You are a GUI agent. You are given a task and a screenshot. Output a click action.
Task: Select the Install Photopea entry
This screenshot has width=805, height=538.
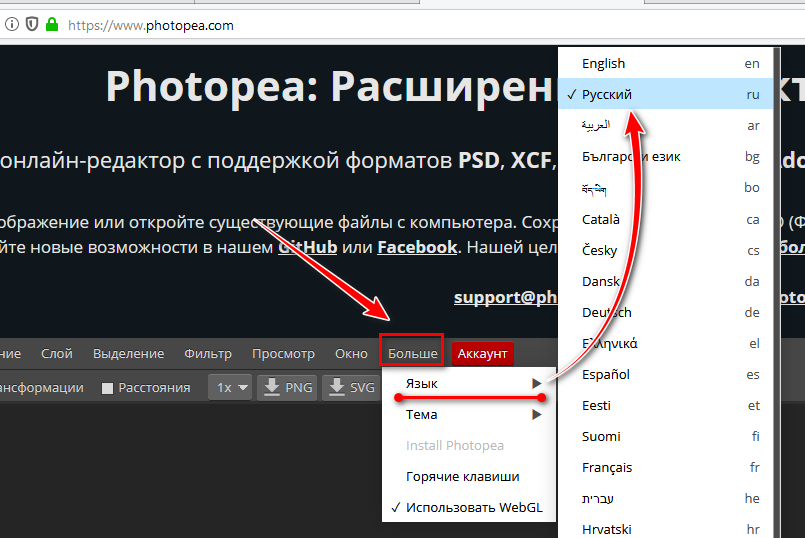point(469,445)
